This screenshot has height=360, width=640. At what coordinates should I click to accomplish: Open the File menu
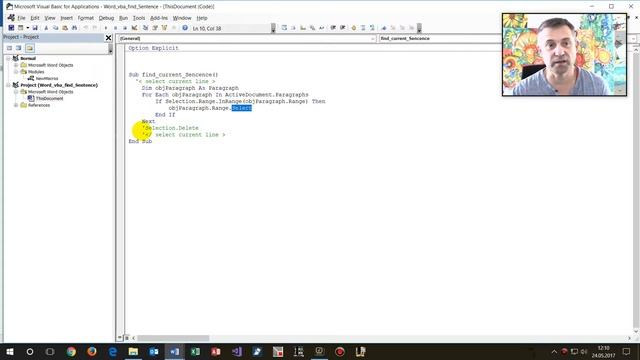(21, 18)
